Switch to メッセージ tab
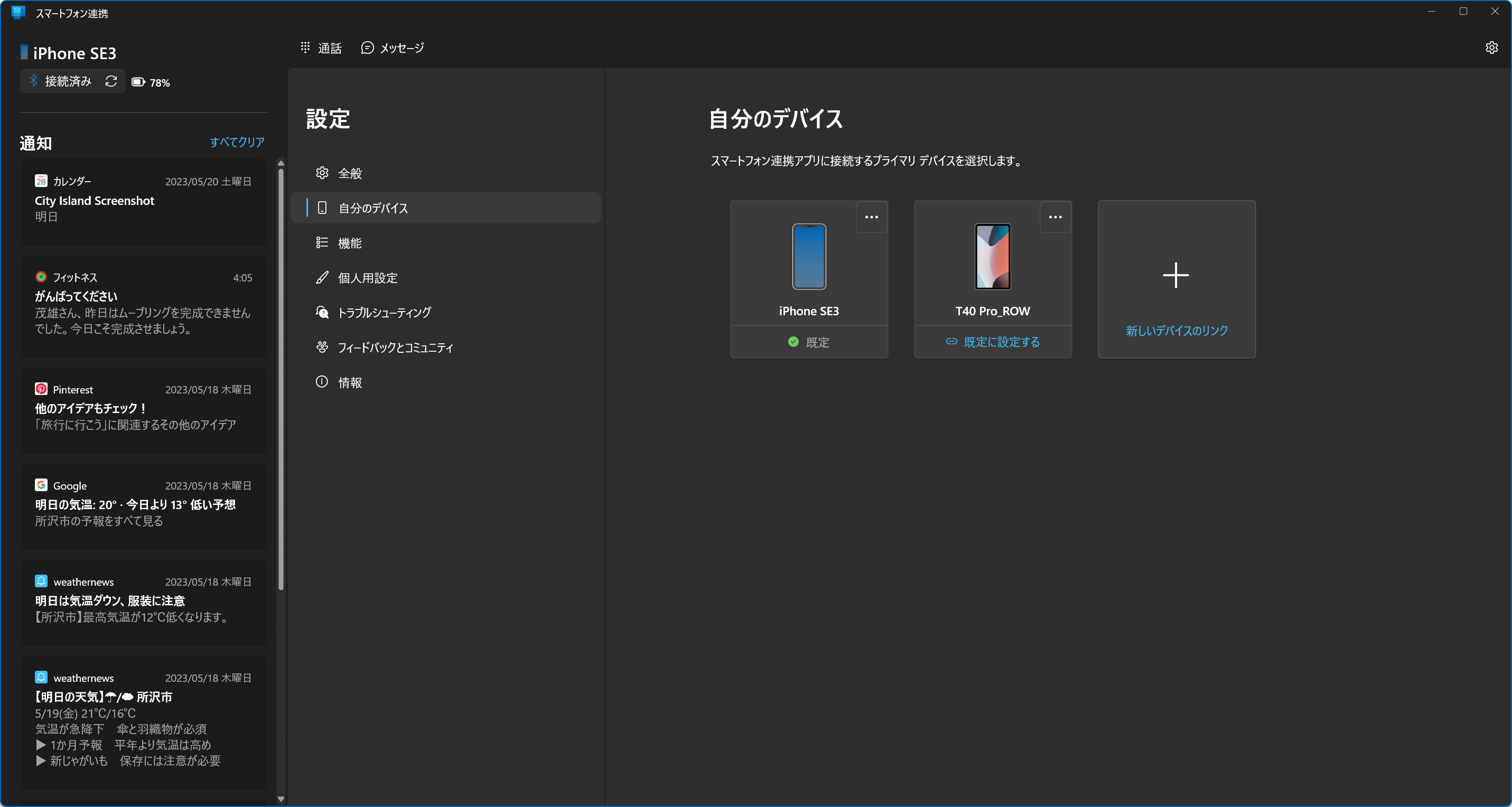Viewport: 1512px width, 807px height. 393,48
